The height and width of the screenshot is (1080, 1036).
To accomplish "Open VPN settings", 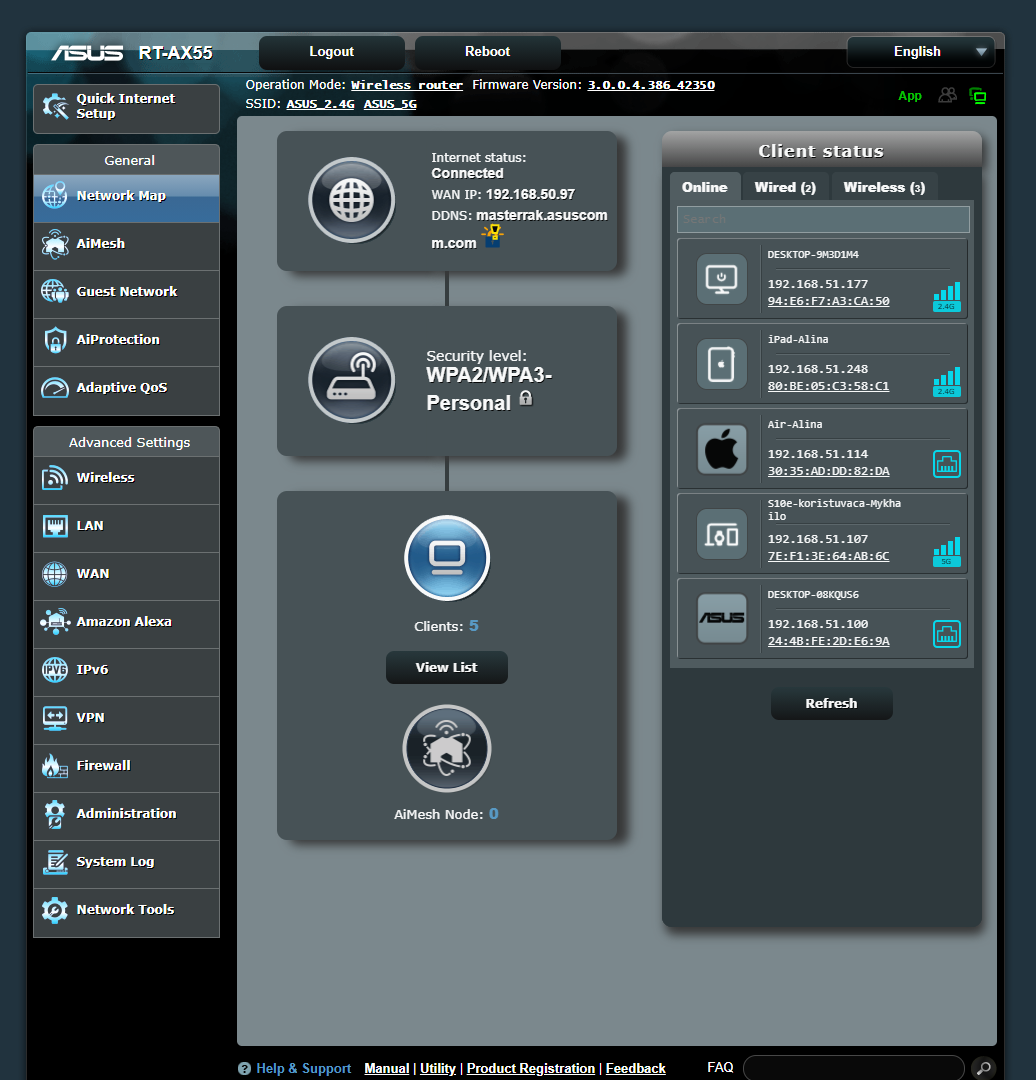I will (126, 720).
